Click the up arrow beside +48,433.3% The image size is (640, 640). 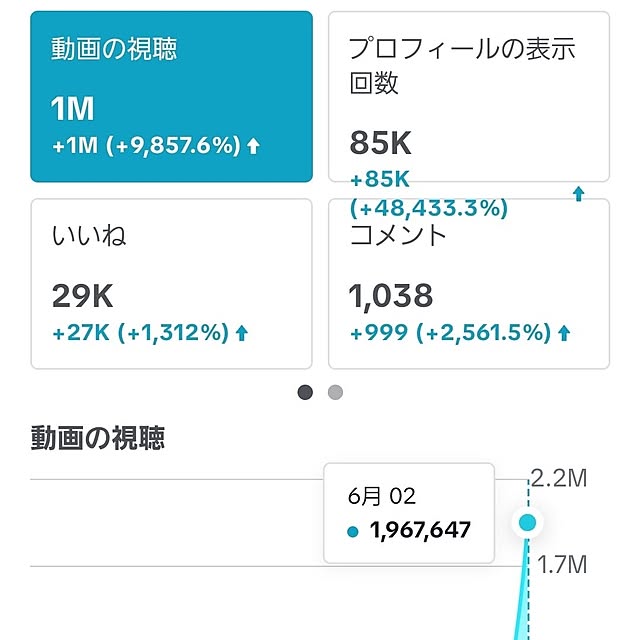[578, 194]
